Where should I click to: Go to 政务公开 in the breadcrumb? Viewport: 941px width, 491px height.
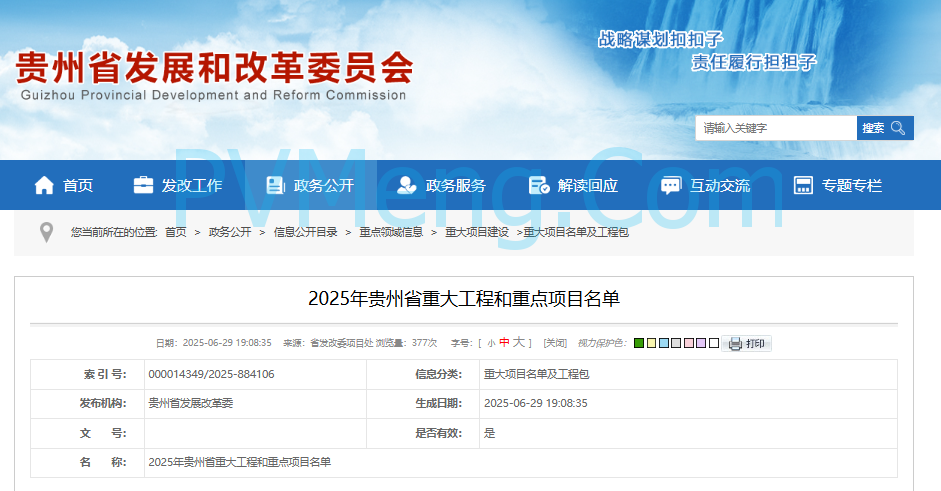(x=230, y=232)
